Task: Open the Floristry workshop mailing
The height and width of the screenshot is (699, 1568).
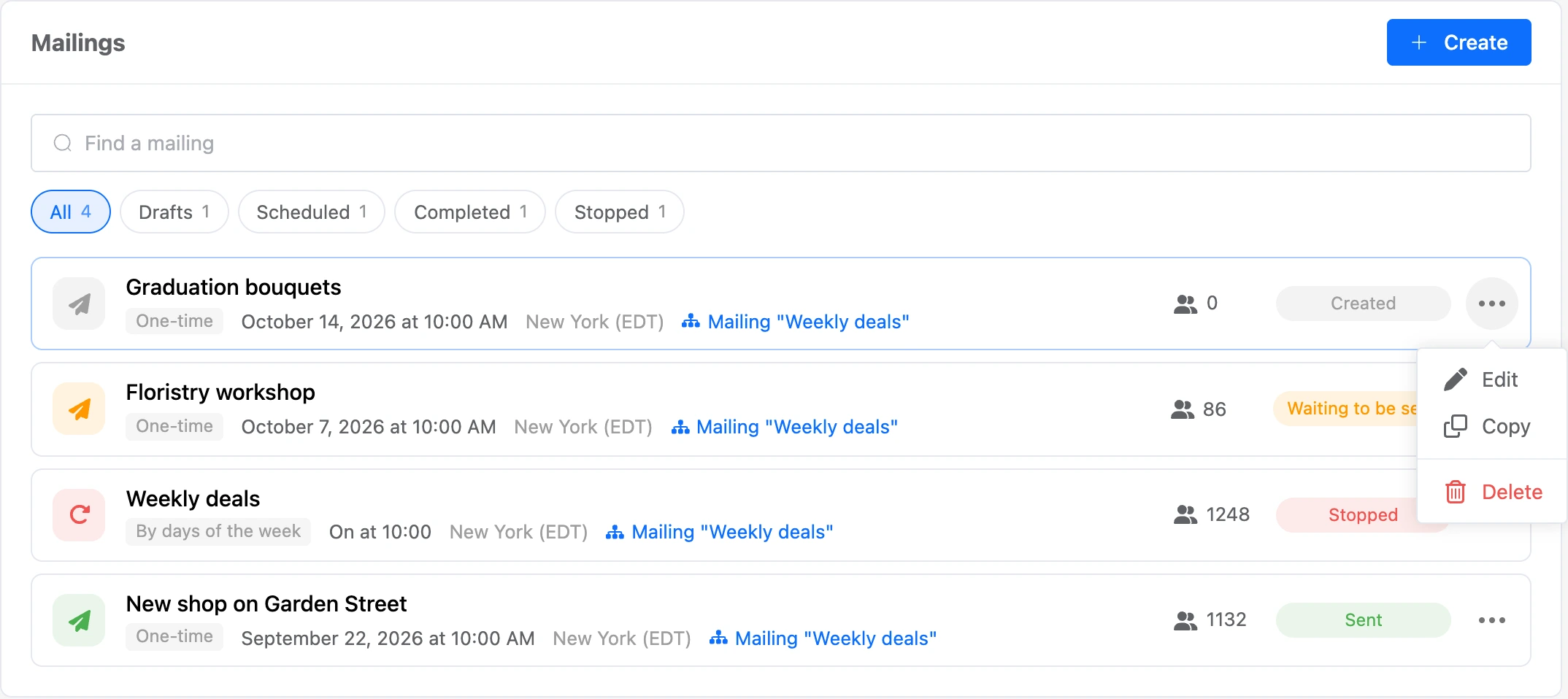Action: point(220,392)
